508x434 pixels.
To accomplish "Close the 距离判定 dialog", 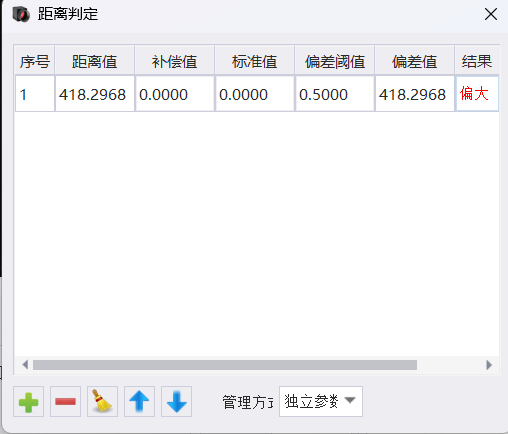I will point(491,14).
